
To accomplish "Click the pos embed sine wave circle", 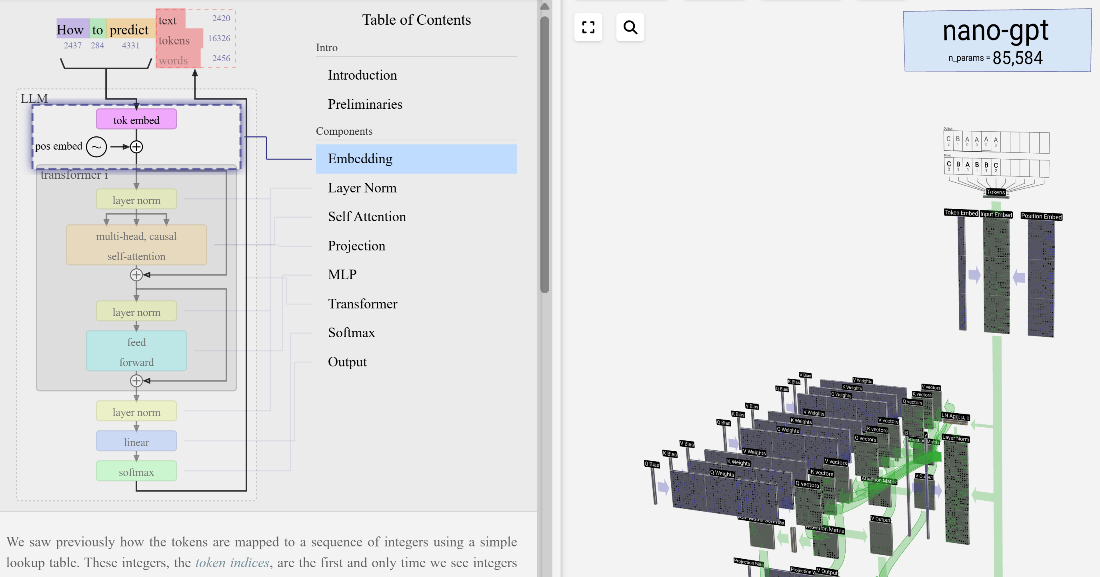I will pyautogui.click(x=96, y=147).
